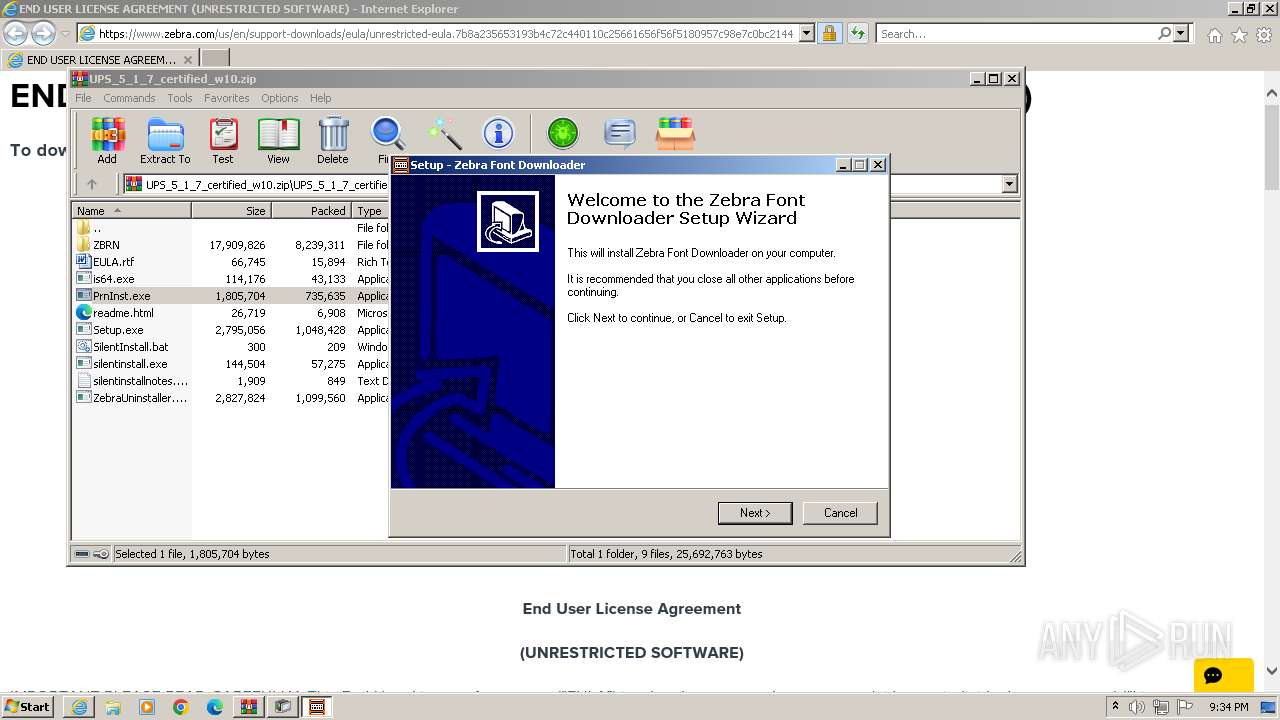Open a new tab in Internet Explorer
This screenshot has width=1280, height=720.
tap(215, 60)
